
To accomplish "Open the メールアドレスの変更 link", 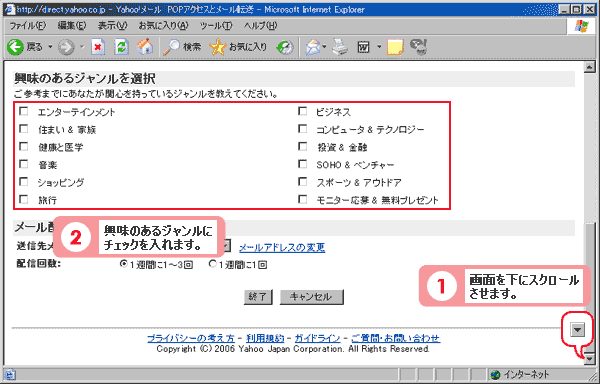I will click(x=282, y=247).
